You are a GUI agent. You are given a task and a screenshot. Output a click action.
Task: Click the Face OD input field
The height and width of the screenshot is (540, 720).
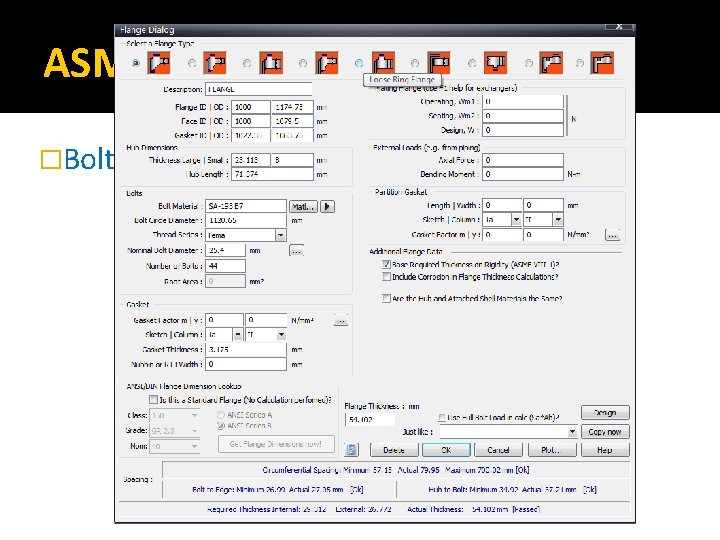[x=292, y=121]
